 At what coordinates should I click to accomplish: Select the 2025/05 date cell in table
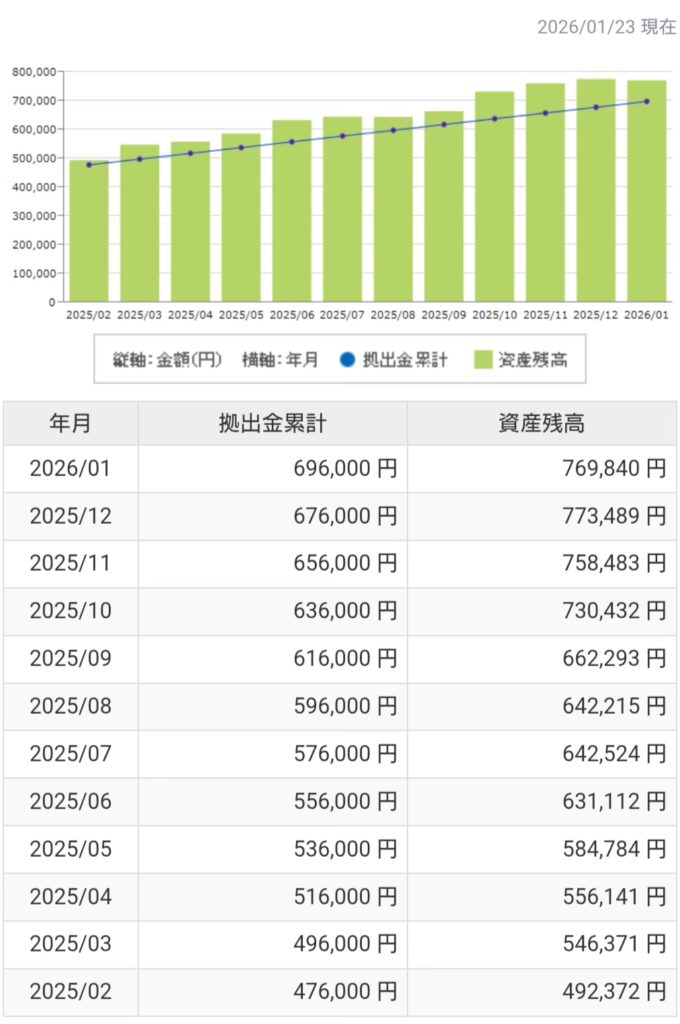[x=70, y=849]
